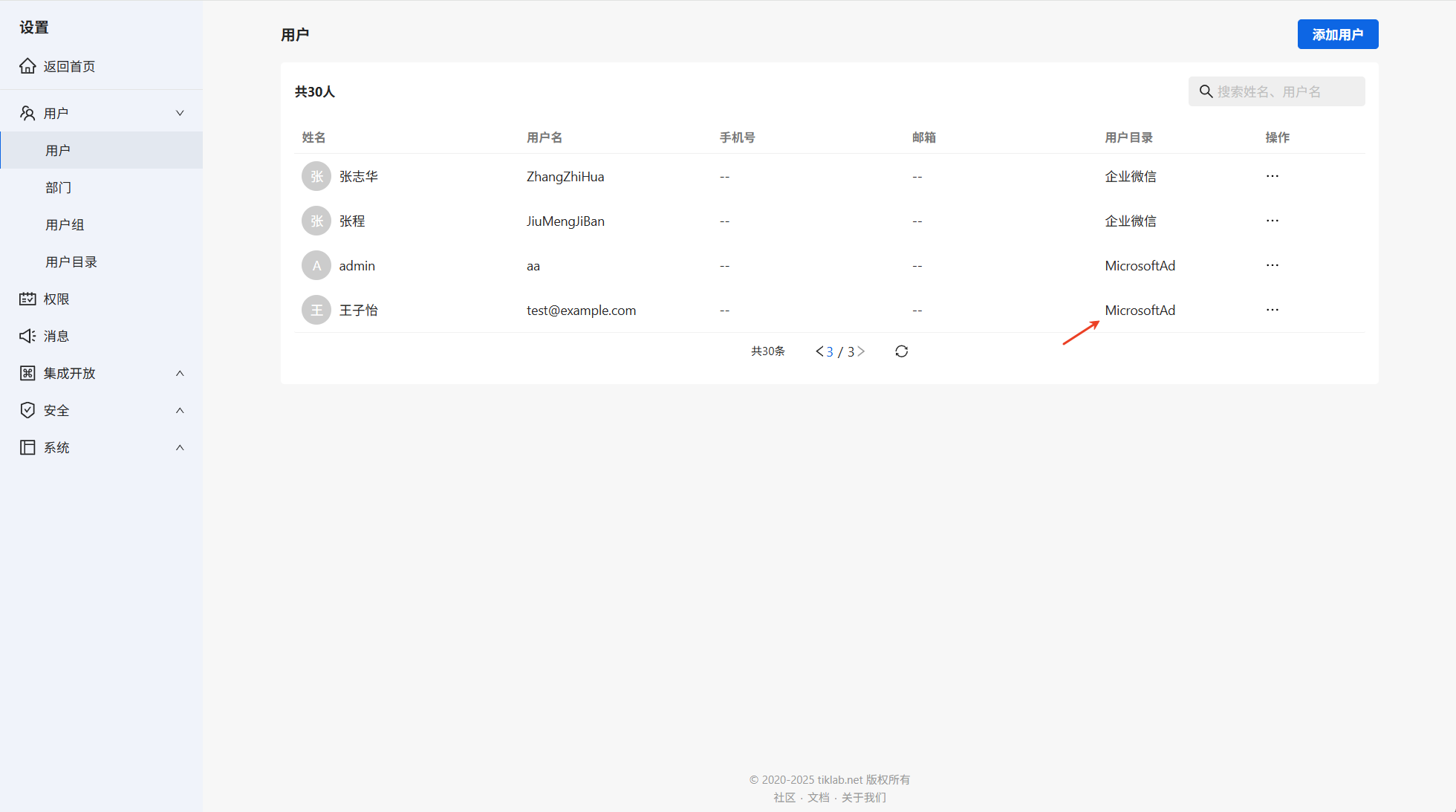Screen dimensions: 1456x812
Task: Click the ⋯ operations icon for the admin row
Action: [x=1272, y=265]
